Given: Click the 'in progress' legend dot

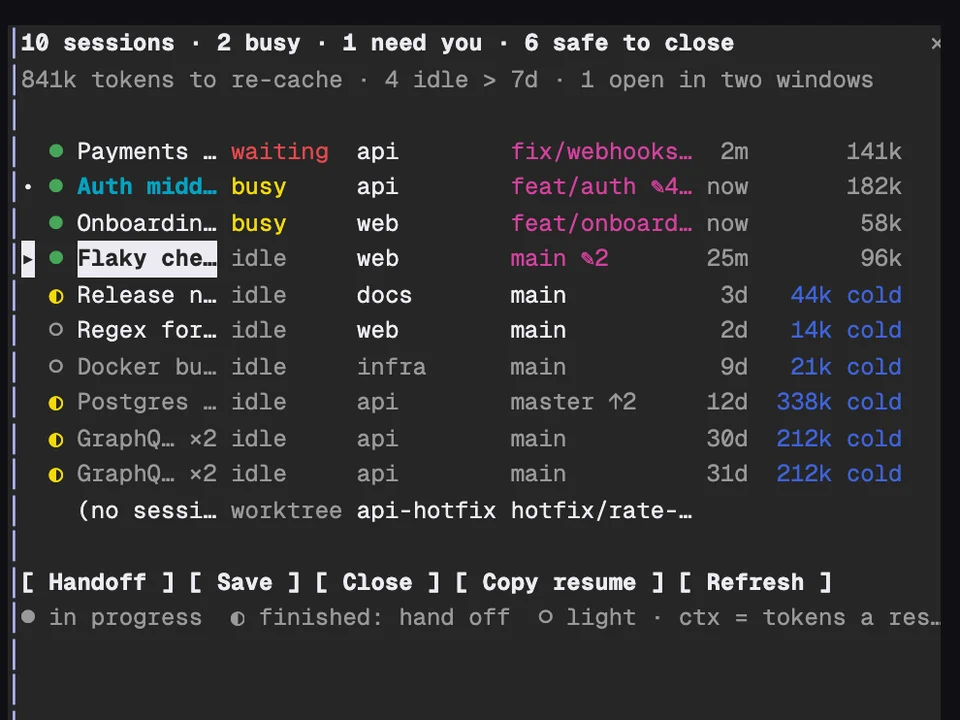Looking at the screenshot, I should [28, 617].
